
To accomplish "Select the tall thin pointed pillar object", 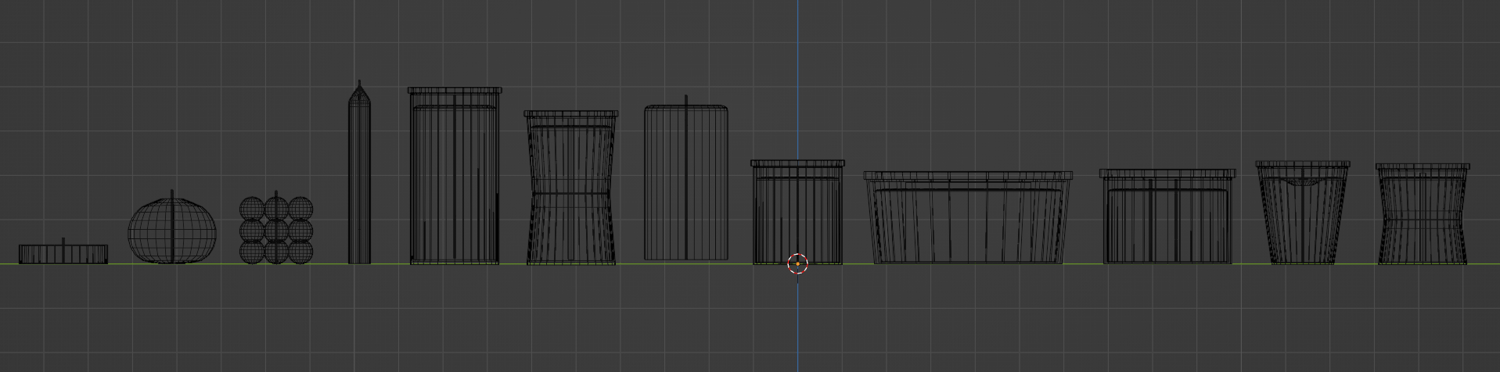I will click(359, 173).
